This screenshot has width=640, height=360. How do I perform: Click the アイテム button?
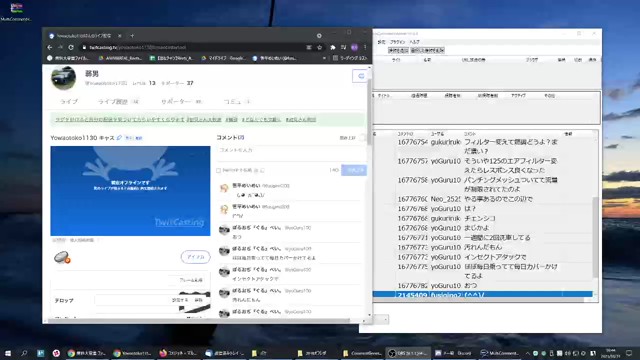196,257
